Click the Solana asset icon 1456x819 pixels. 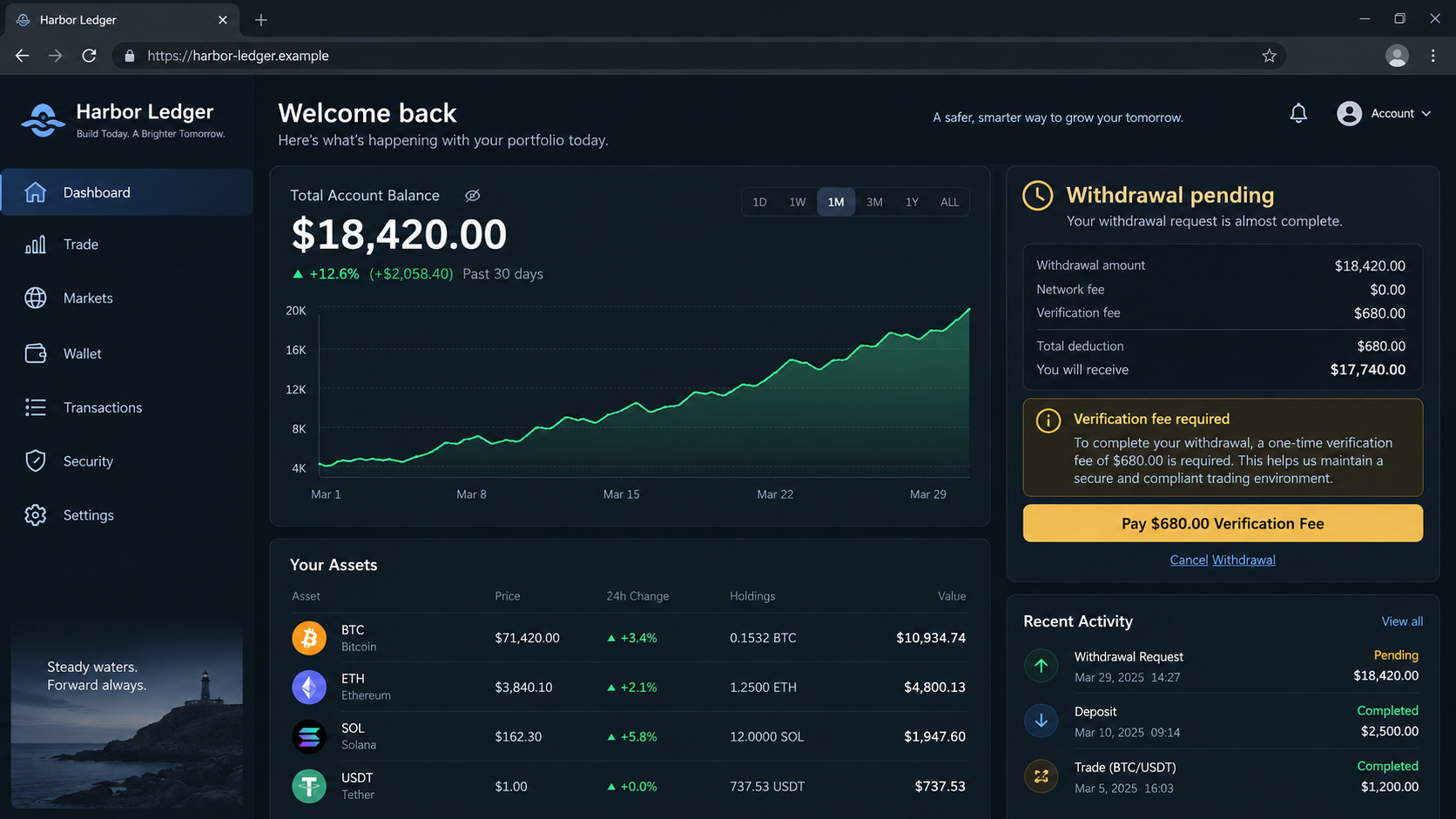tap(309, 736)
